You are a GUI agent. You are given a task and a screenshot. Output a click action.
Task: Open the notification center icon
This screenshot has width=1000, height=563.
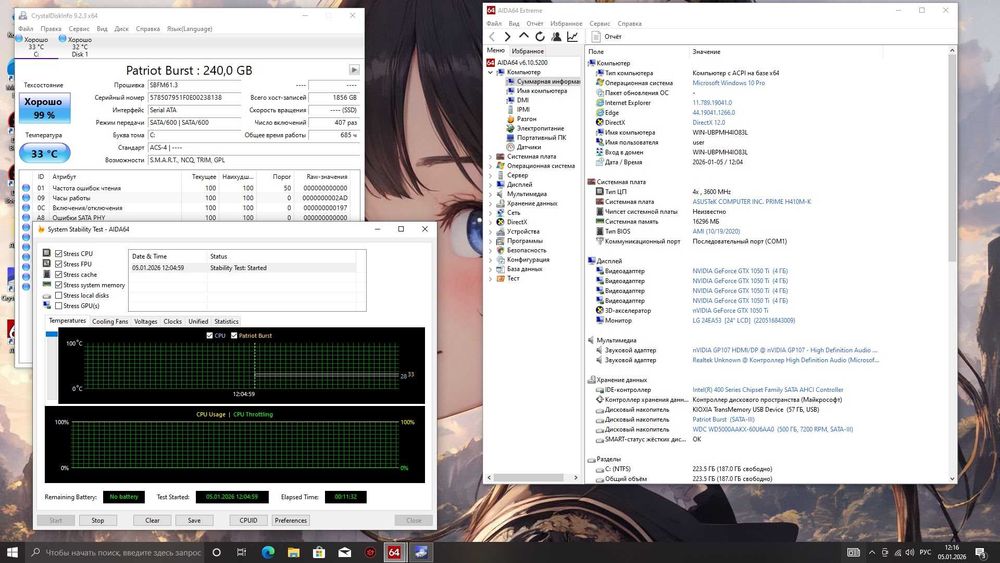click(980, 552)
